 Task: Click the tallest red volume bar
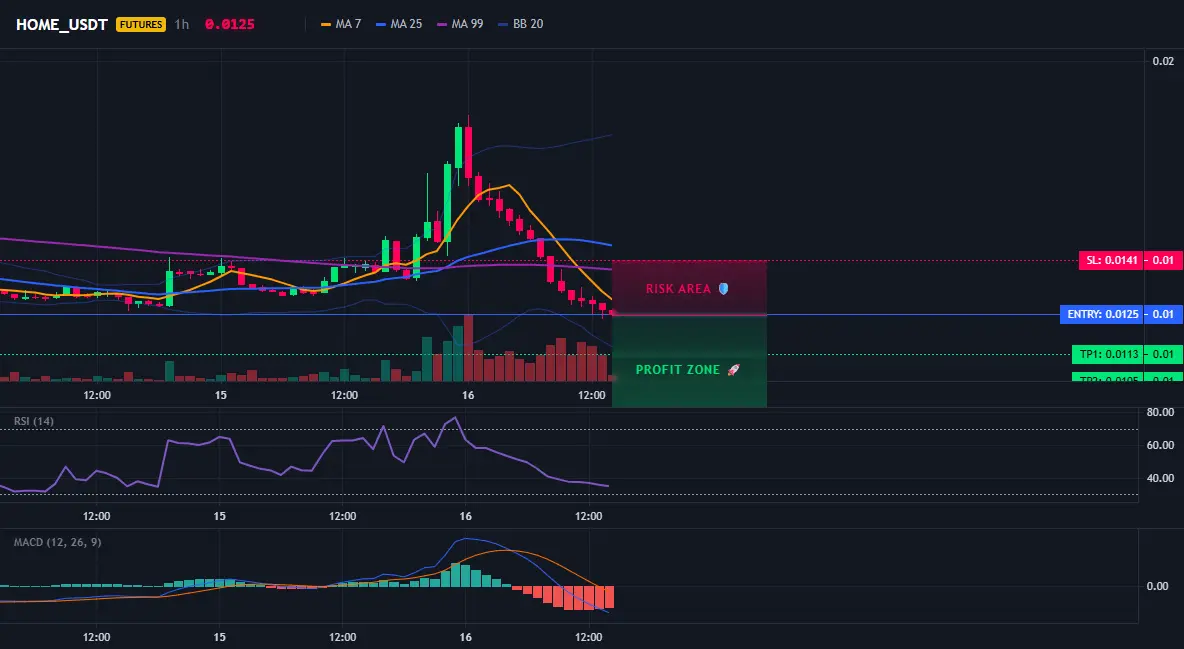tap(468, 348)
